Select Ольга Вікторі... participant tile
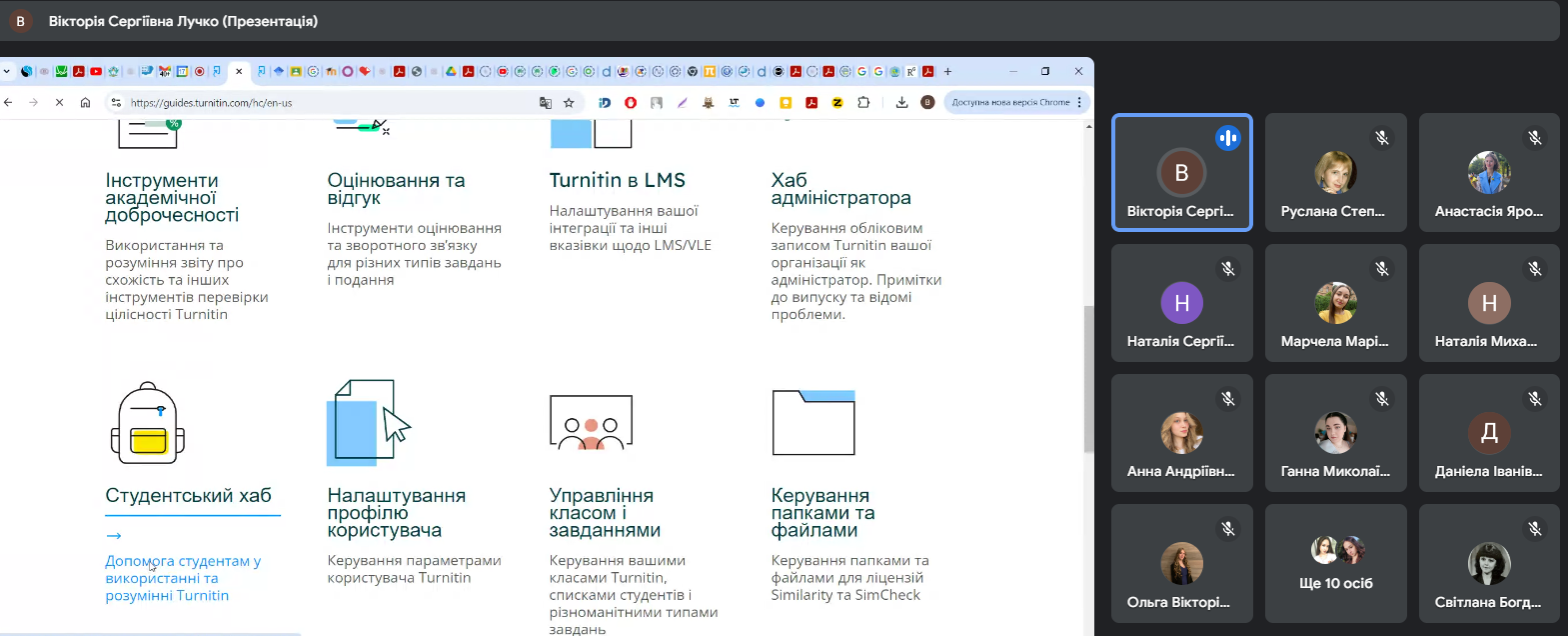1568x636 pixels. click(1181, 563)
